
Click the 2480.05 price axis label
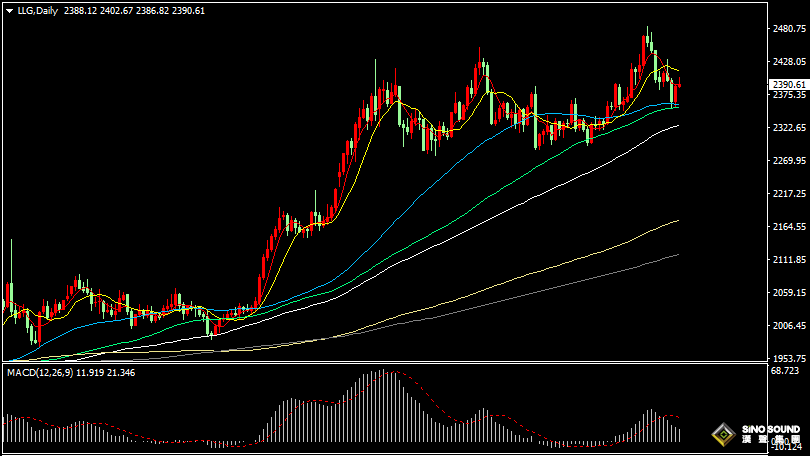tap(788, 29)
